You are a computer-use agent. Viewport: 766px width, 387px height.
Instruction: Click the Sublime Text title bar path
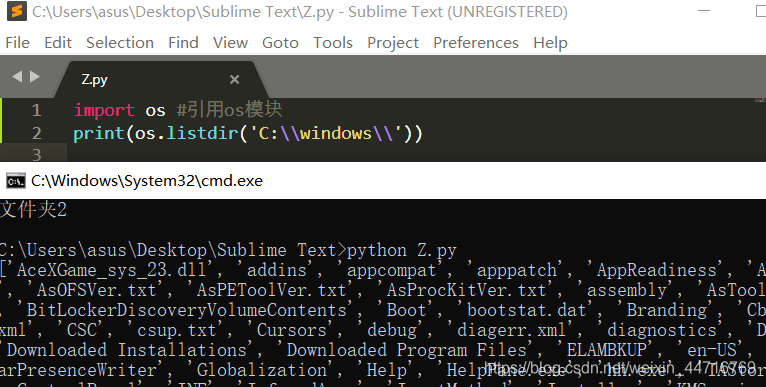point(300,12)
